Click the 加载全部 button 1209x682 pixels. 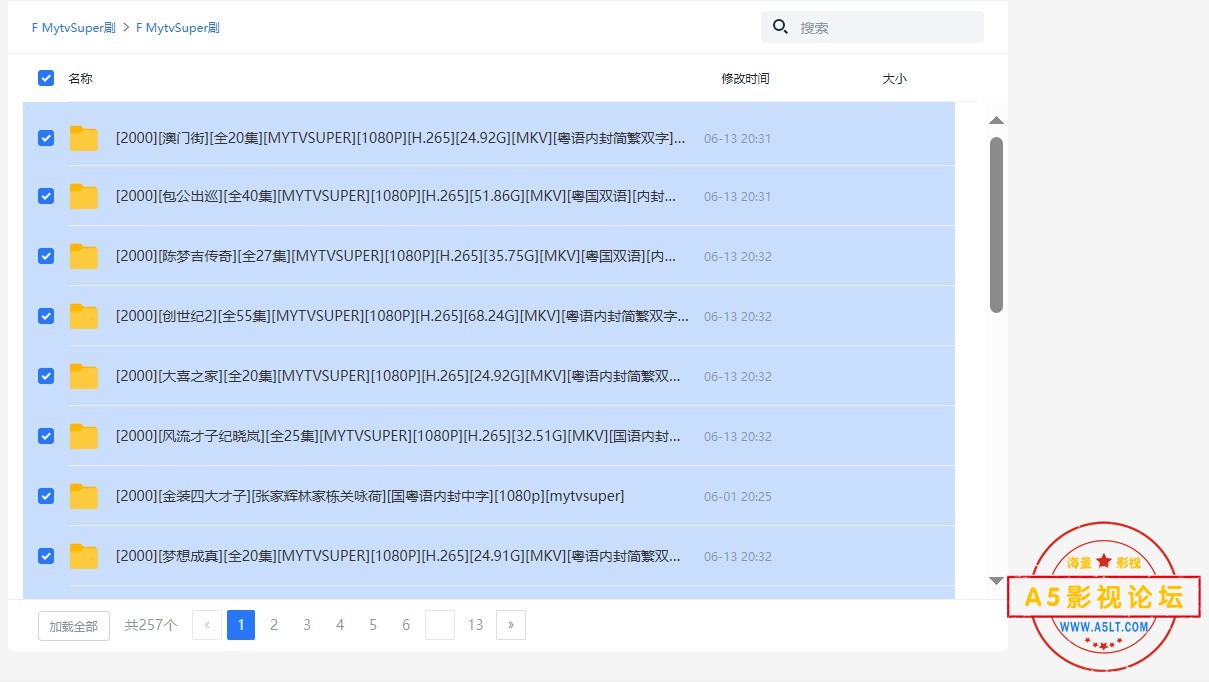pyautogui.click(x=74, y=626)
